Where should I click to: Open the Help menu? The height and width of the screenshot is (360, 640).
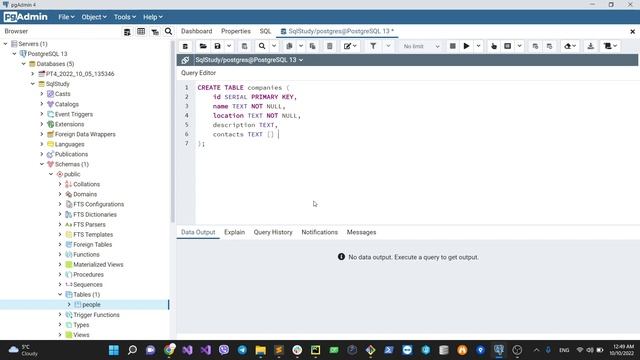(153, 17)
